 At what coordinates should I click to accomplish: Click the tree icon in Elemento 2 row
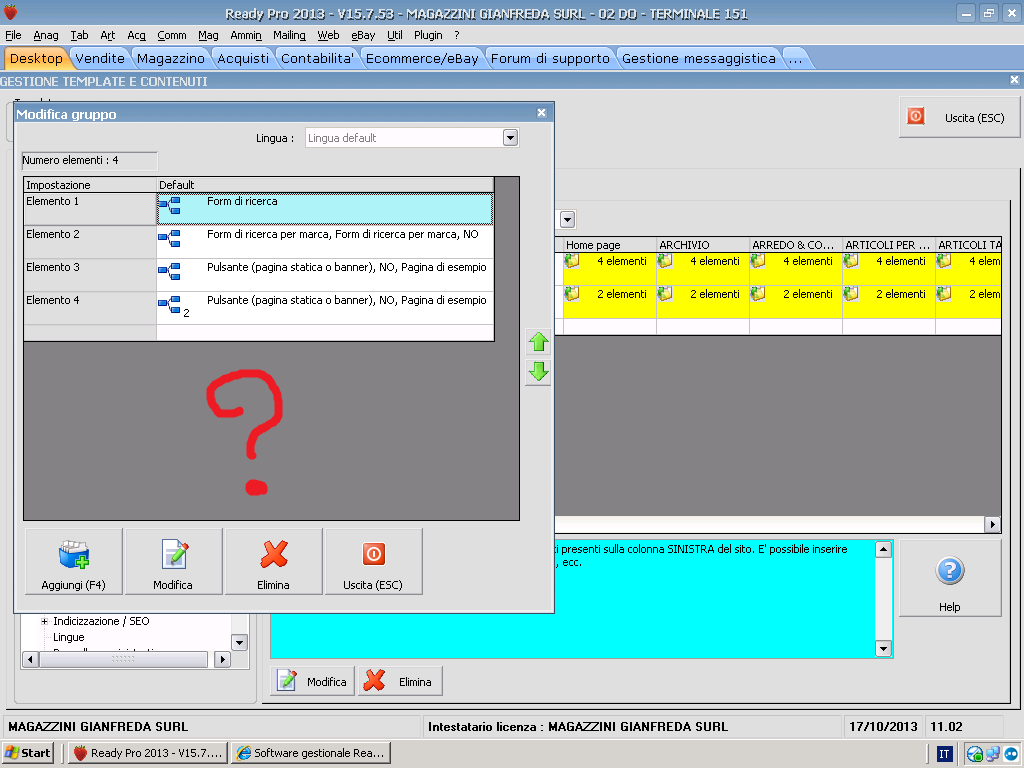[170, 238]
